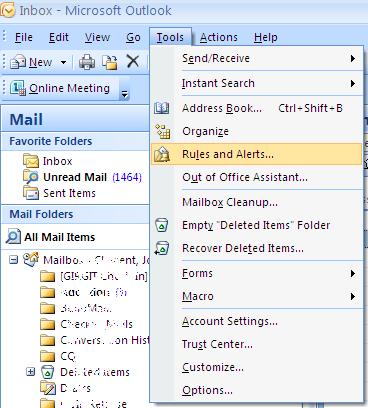Select Inbox in Favorite Folders

[57, 161]
